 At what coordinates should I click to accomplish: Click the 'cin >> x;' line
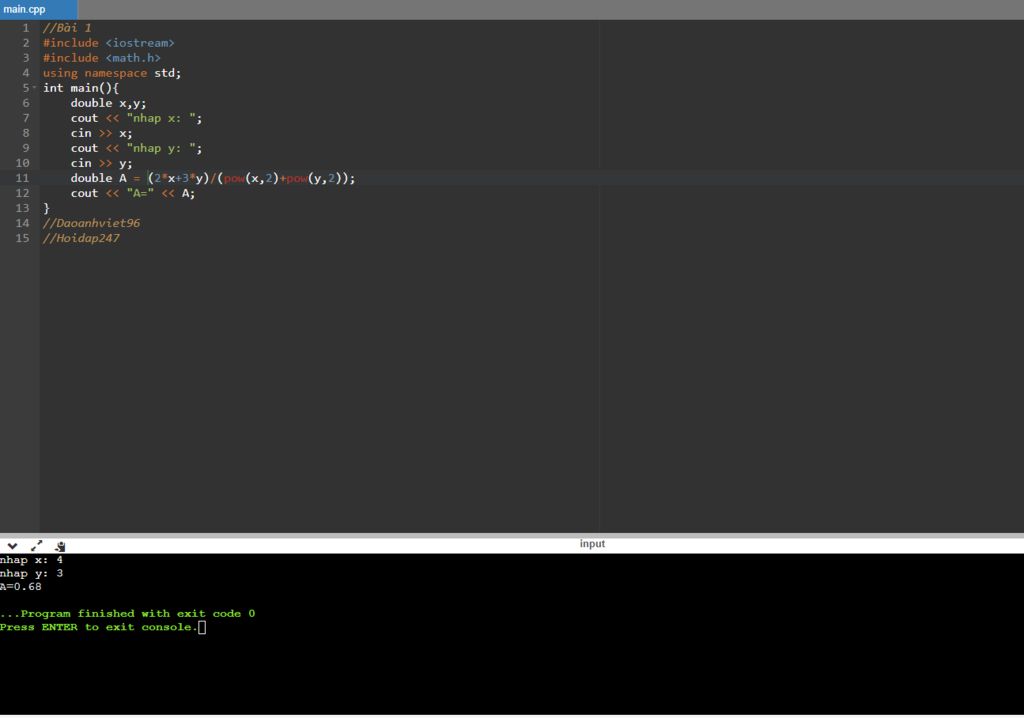tap(101, 133)
